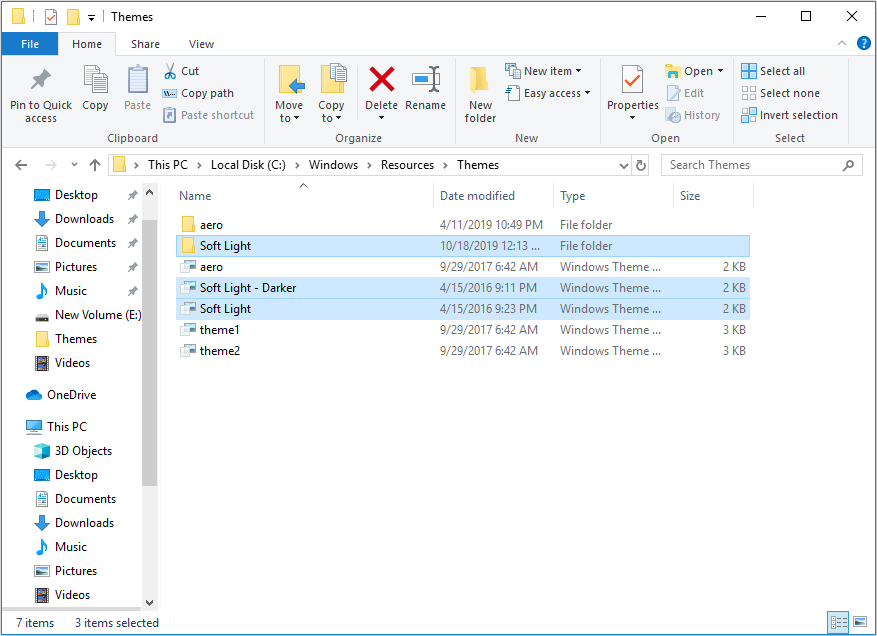The width and height of the screenshot is (877, 636).
Task: Rename the selected item via ribbon
Action: pyautogui.click(x=425, y=88)
